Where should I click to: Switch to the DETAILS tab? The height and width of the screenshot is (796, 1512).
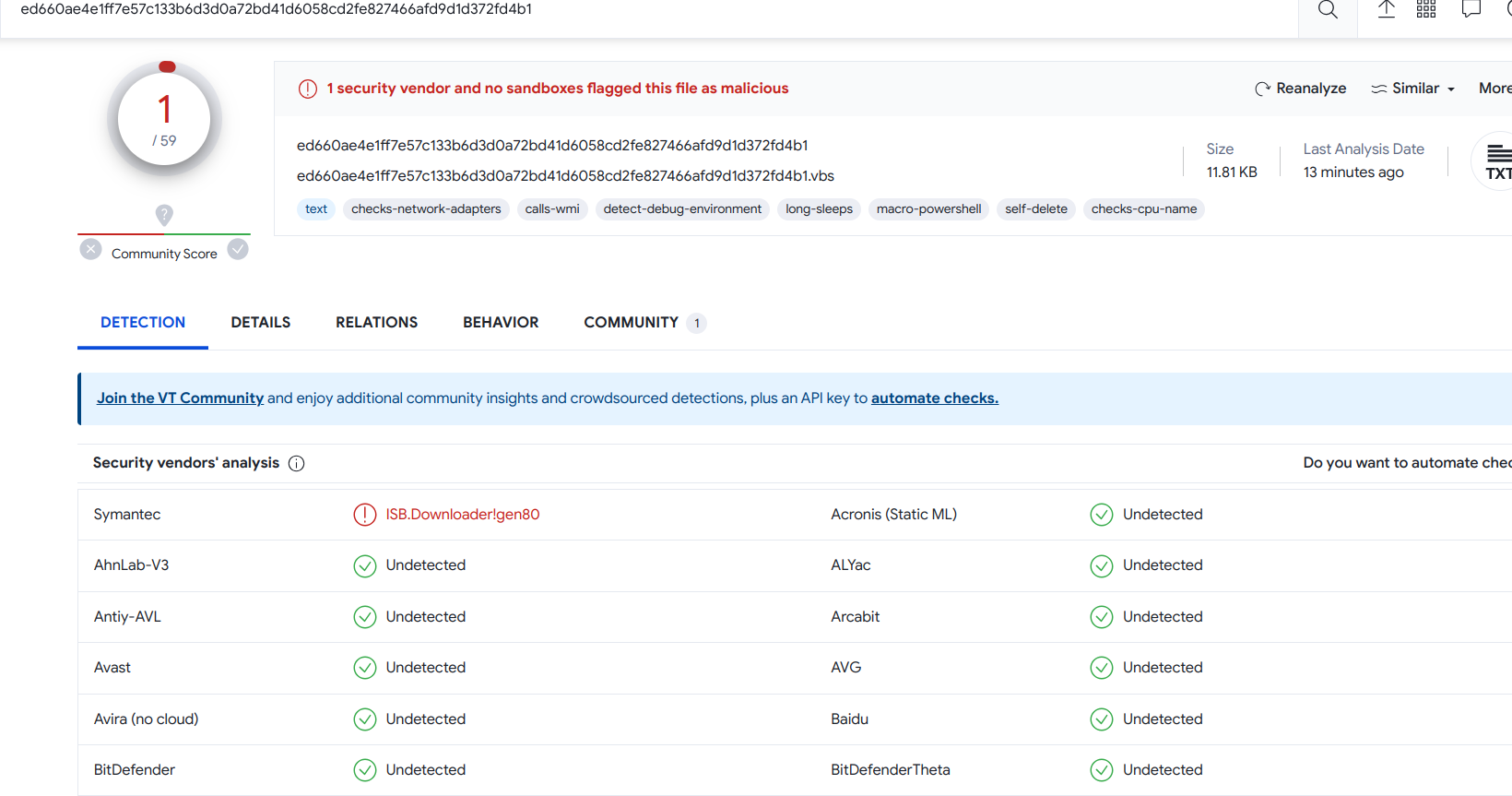coord(261,323)
